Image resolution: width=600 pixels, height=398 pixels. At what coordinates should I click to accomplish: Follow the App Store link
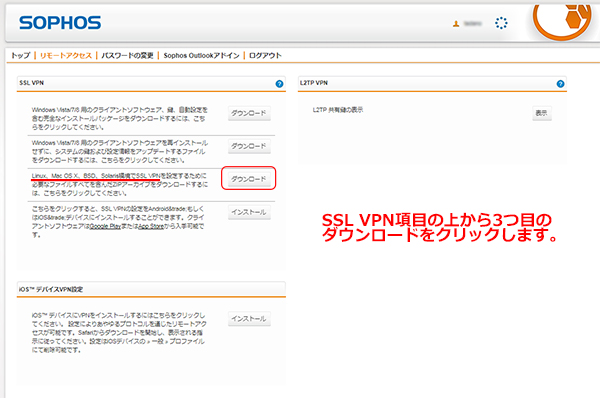click(x=151, y=227)
